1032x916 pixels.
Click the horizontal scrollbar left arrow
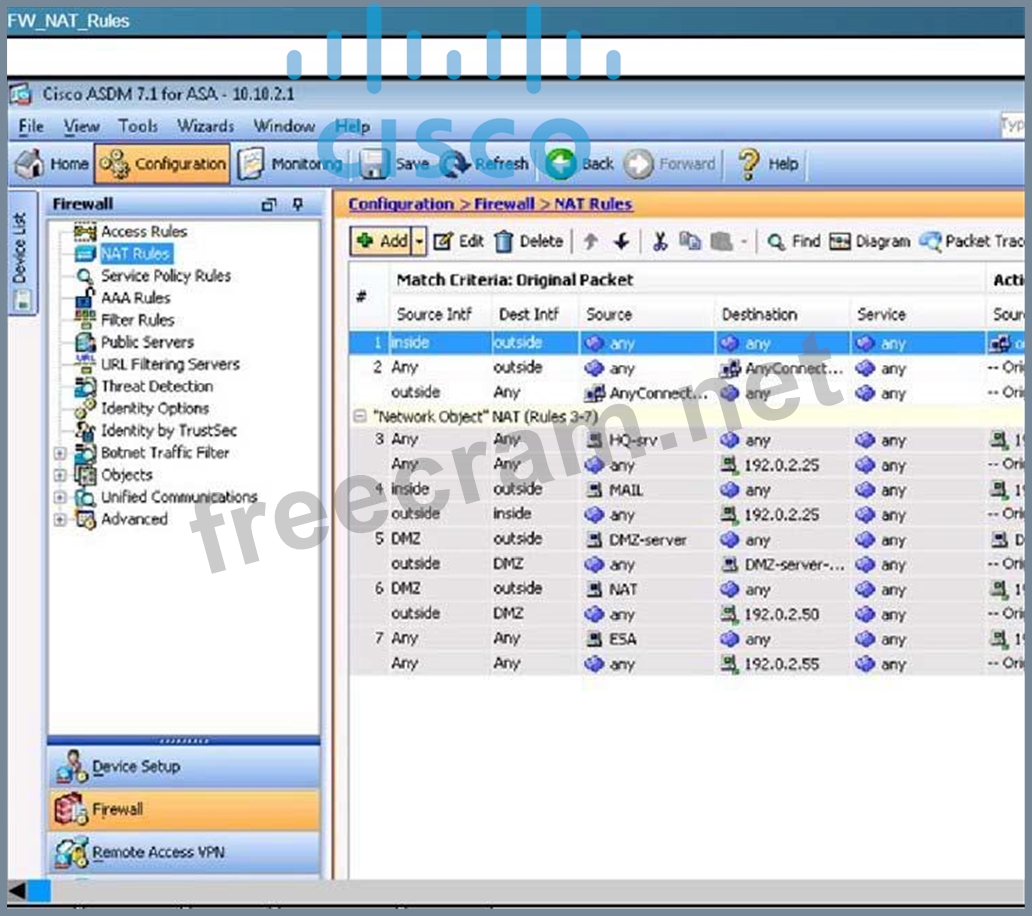pos(17,890)
